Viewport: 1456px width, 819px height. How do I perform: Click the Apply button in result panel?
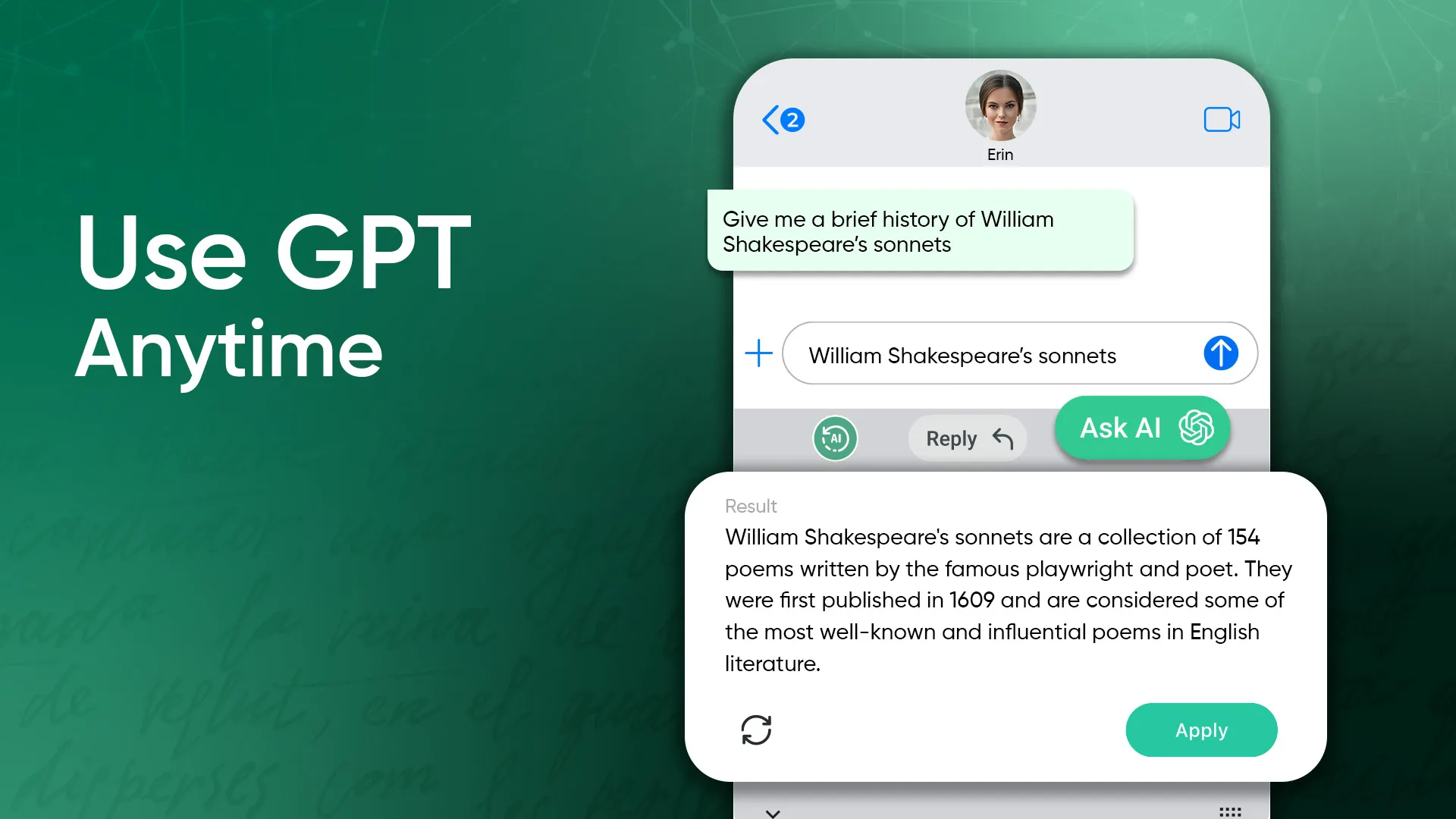point(1201,730)
